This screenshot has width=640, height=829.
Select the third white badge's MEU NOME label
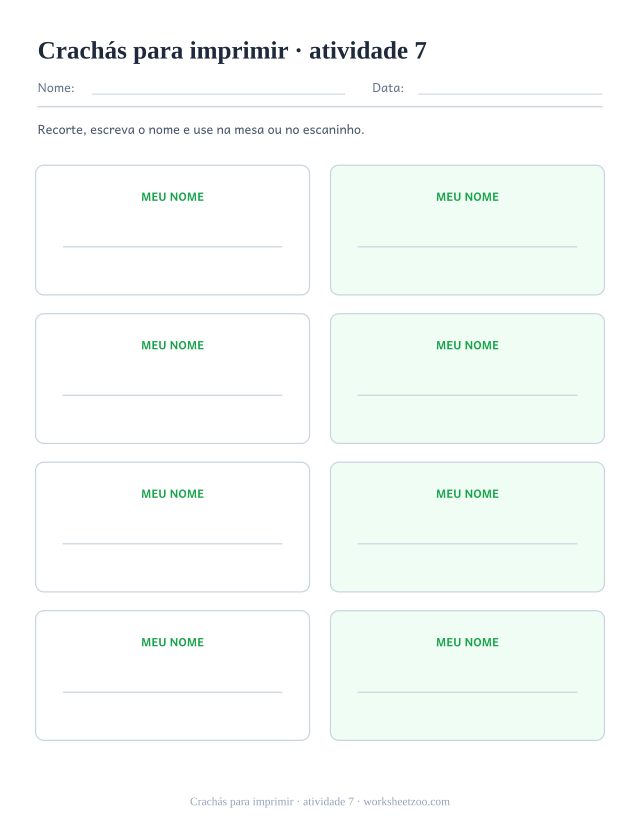point(172,494)
